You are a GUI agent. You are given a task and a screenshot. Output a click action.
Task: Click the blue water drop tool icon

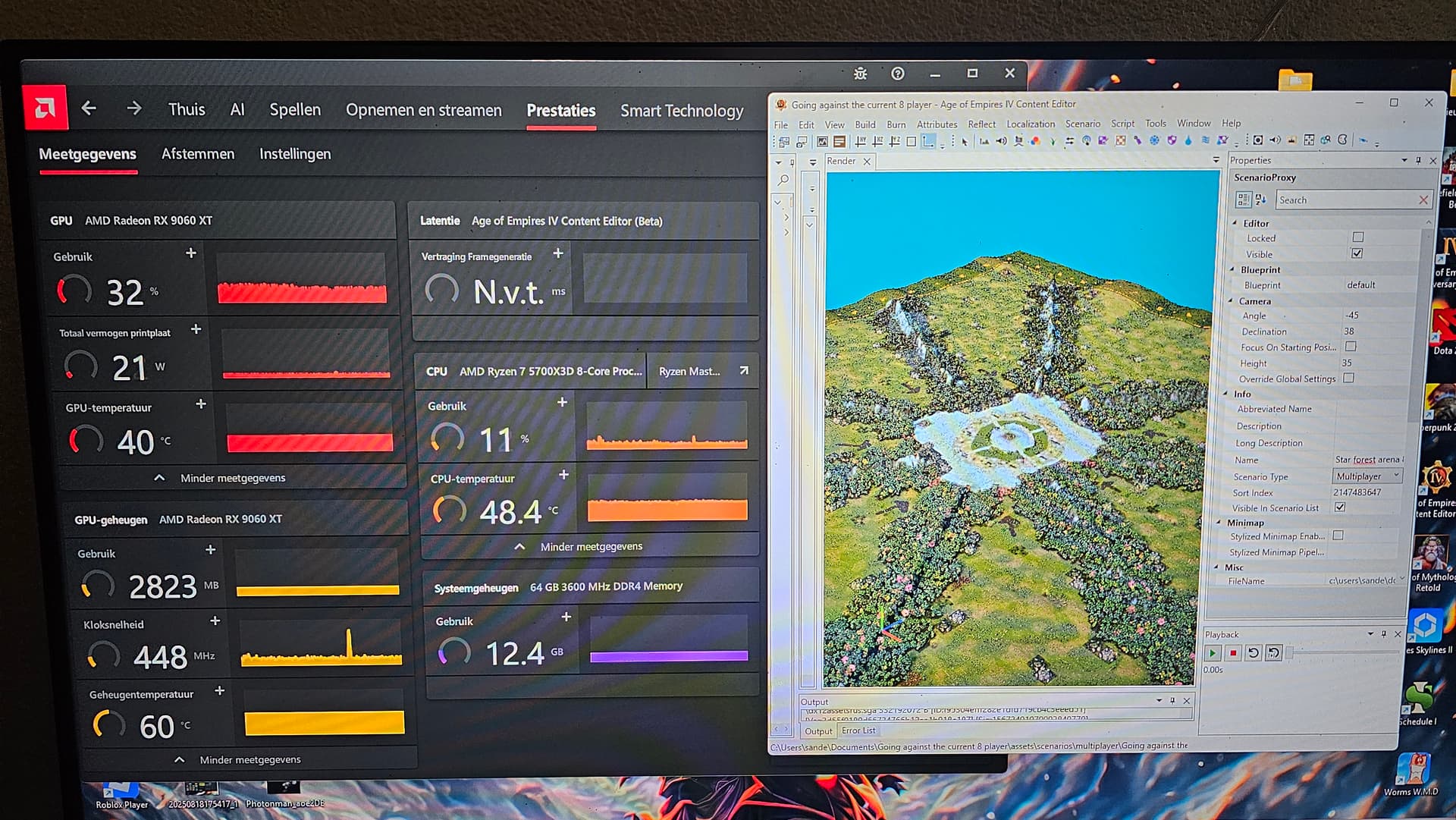point(1188,140)
